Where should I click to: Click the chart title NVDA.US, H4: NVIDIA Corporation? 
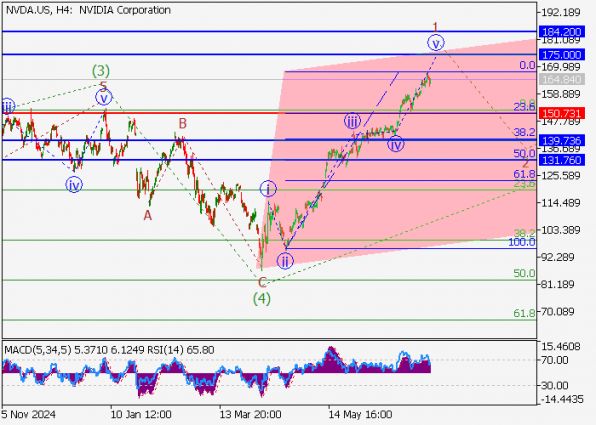coord(88,10)
